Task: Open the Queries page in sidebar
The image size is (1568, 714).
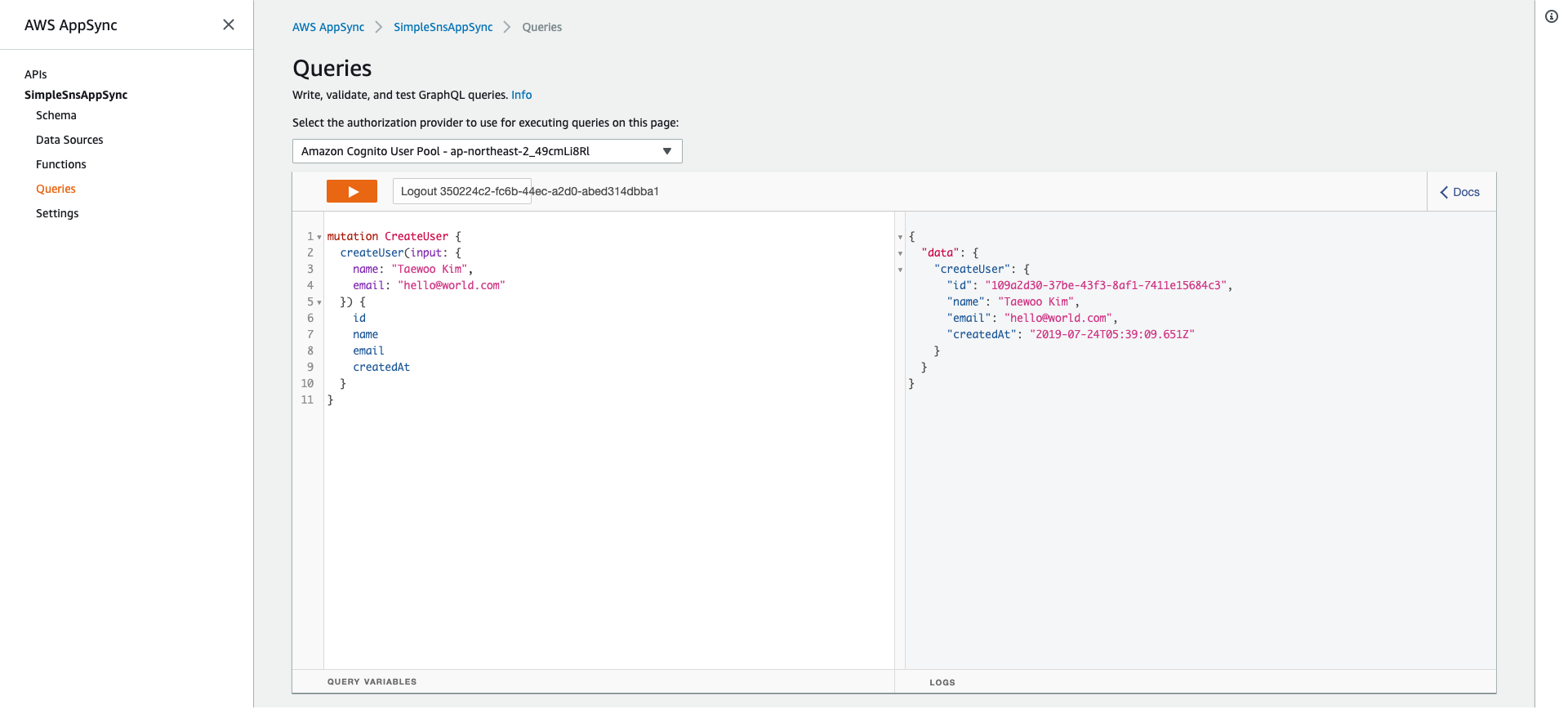Action: 56,189
